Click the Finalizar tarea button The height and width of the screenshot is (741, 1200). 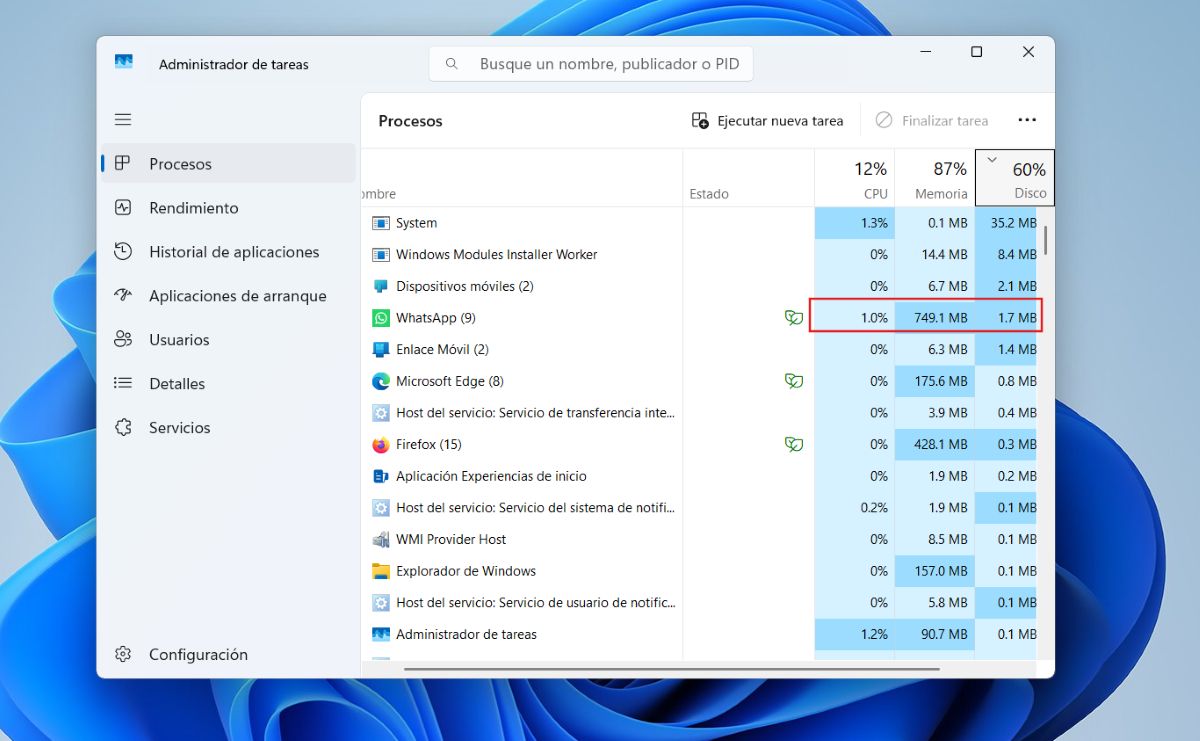[x=932, y=120]
